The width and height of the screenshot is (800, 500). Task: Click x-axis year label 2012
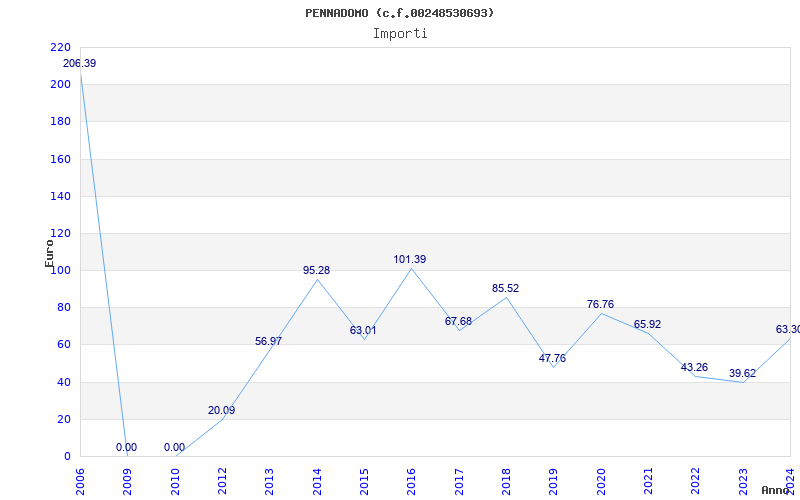[x=222, y=482]
